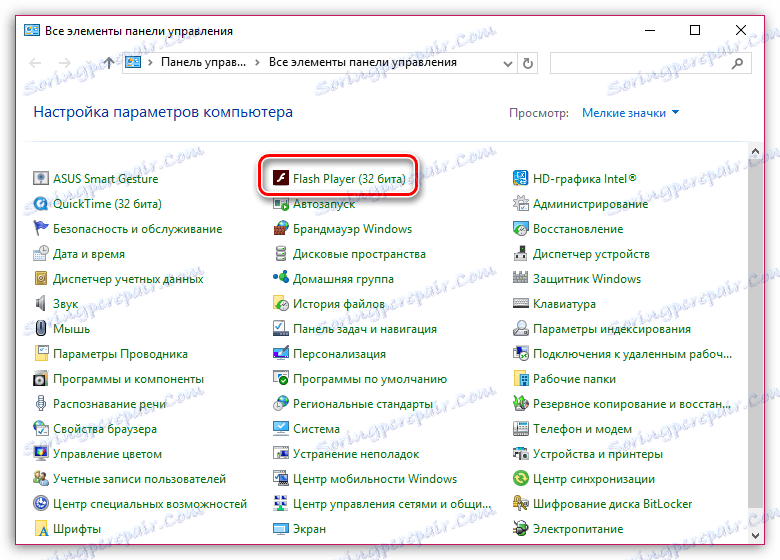Open Учетные записи пользователей link

pyautogui.click(x=139, y=479)
